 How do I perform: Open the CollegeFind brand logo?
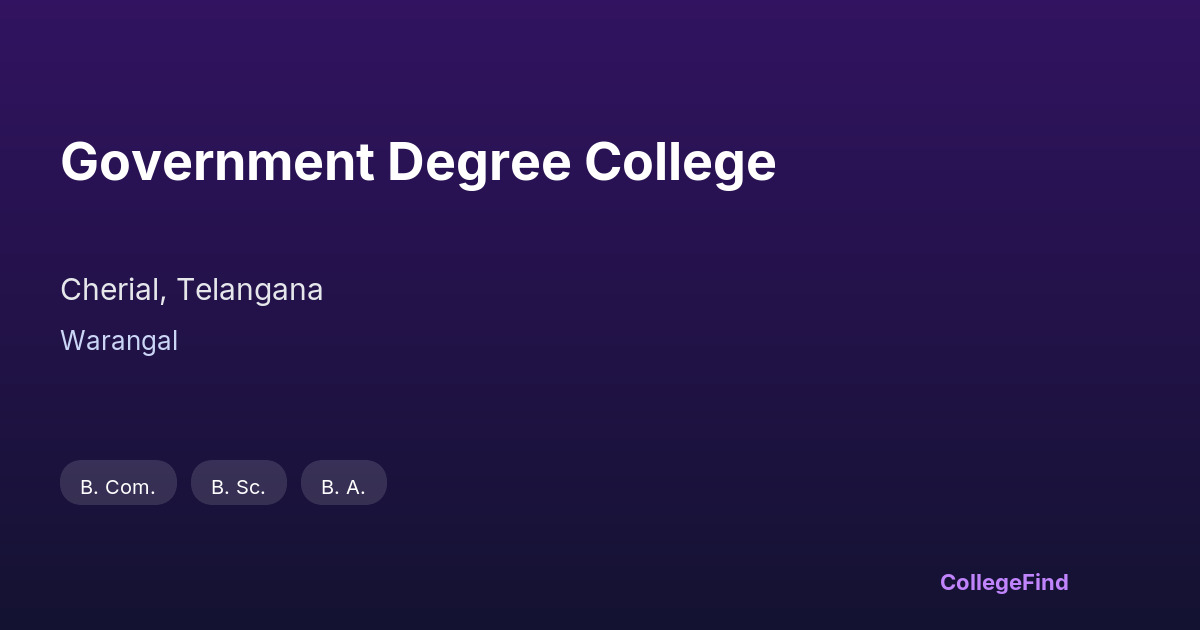coord(1003,582)
